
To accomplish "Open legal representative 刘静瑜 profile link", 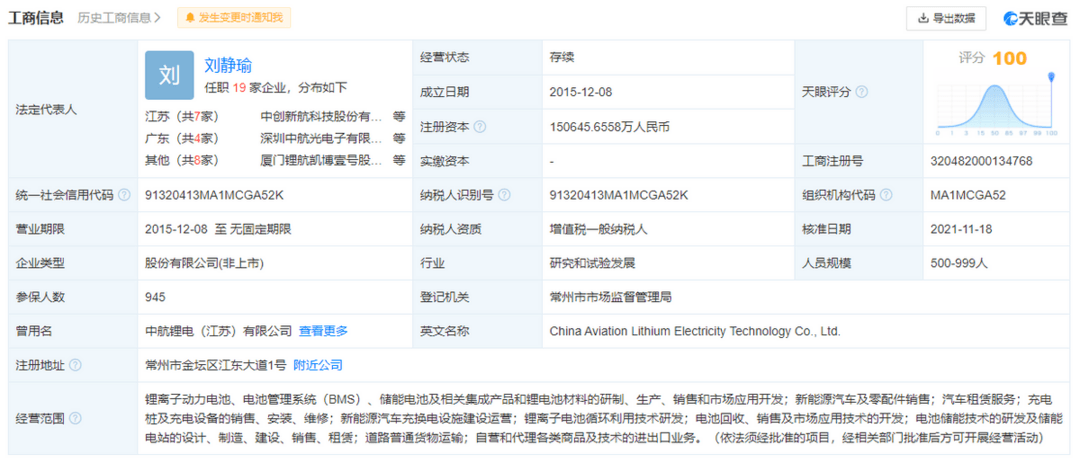I will (x=228, y=65).
